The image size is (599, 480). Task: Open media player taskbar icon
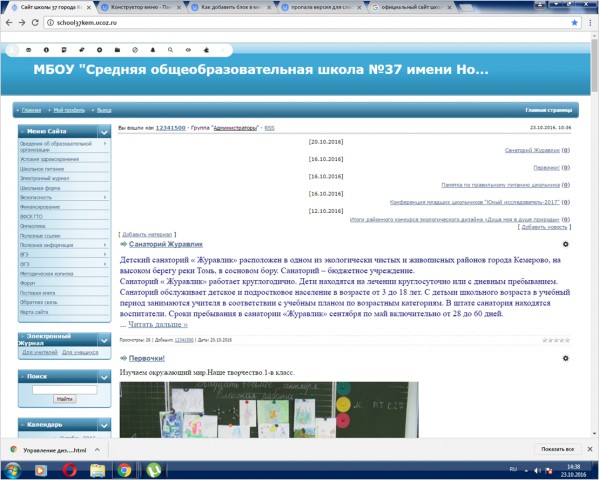pyautogui.click(x=41, y=470)
